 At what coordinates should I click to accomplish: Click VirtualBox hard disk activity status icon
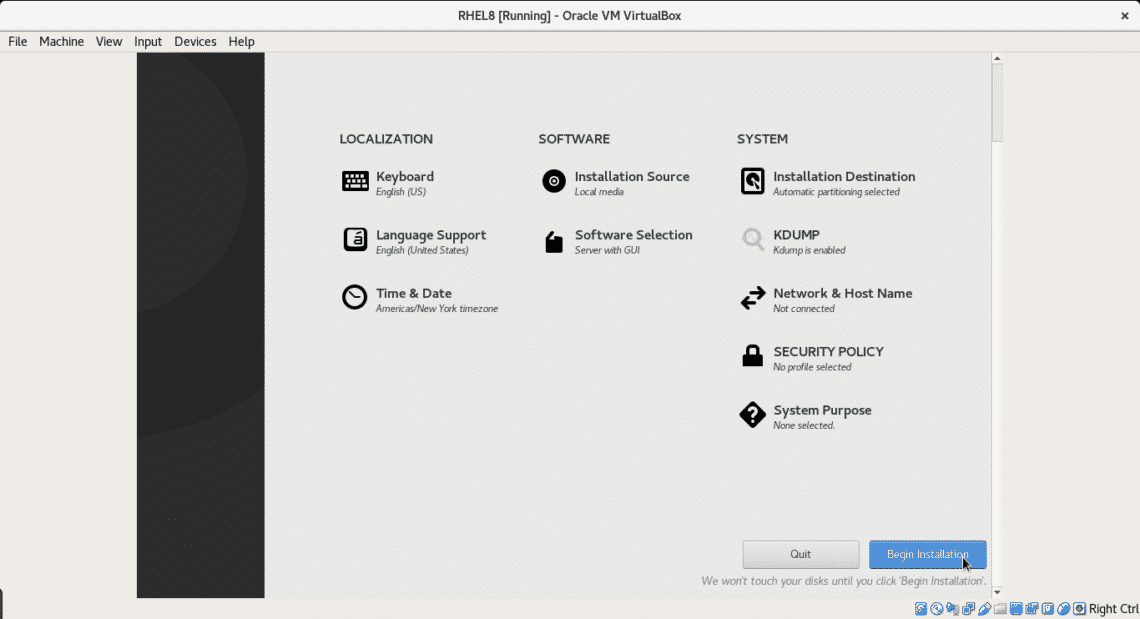(x=920, y=609)
